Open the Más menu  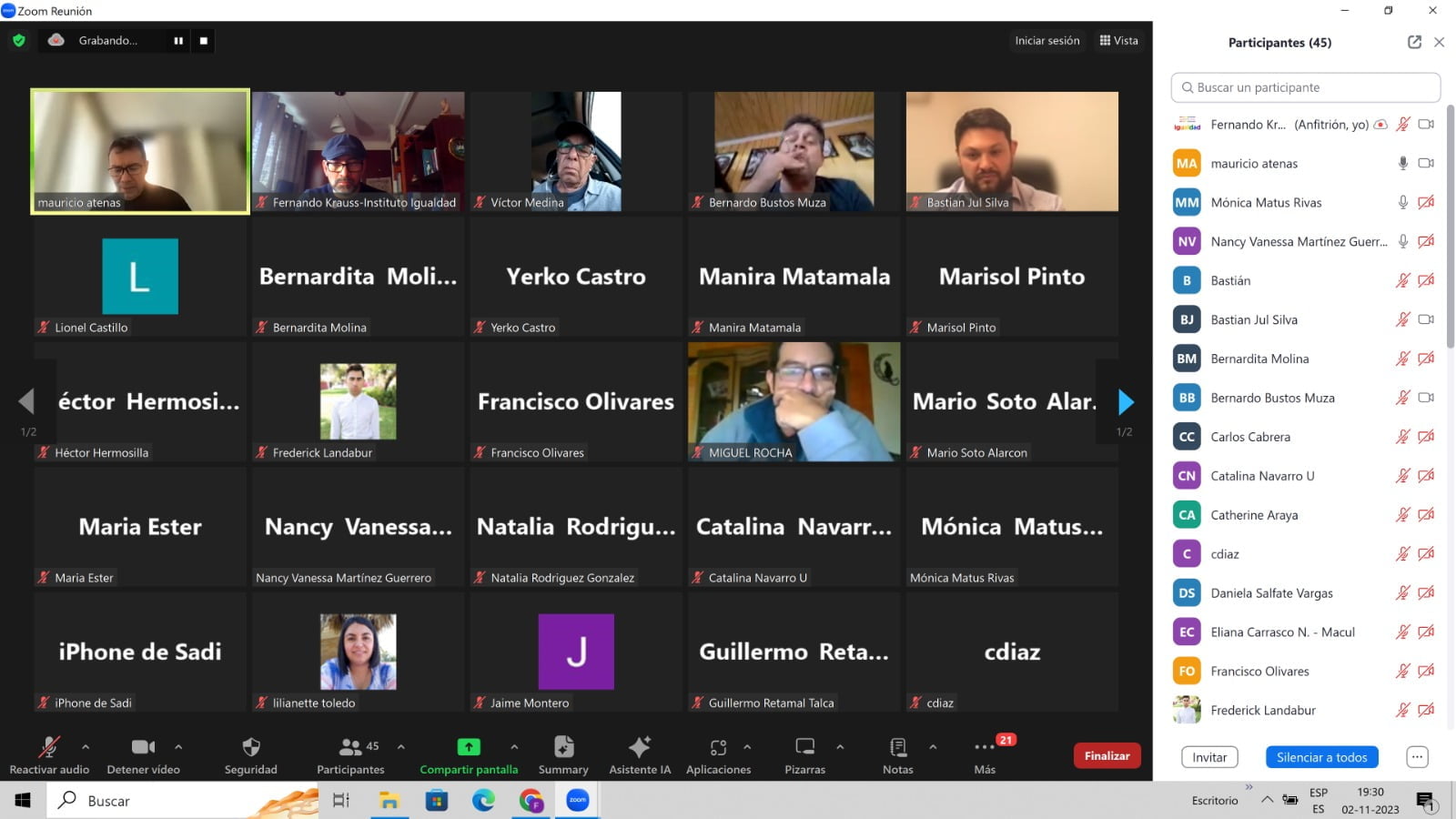pos(985,747)
